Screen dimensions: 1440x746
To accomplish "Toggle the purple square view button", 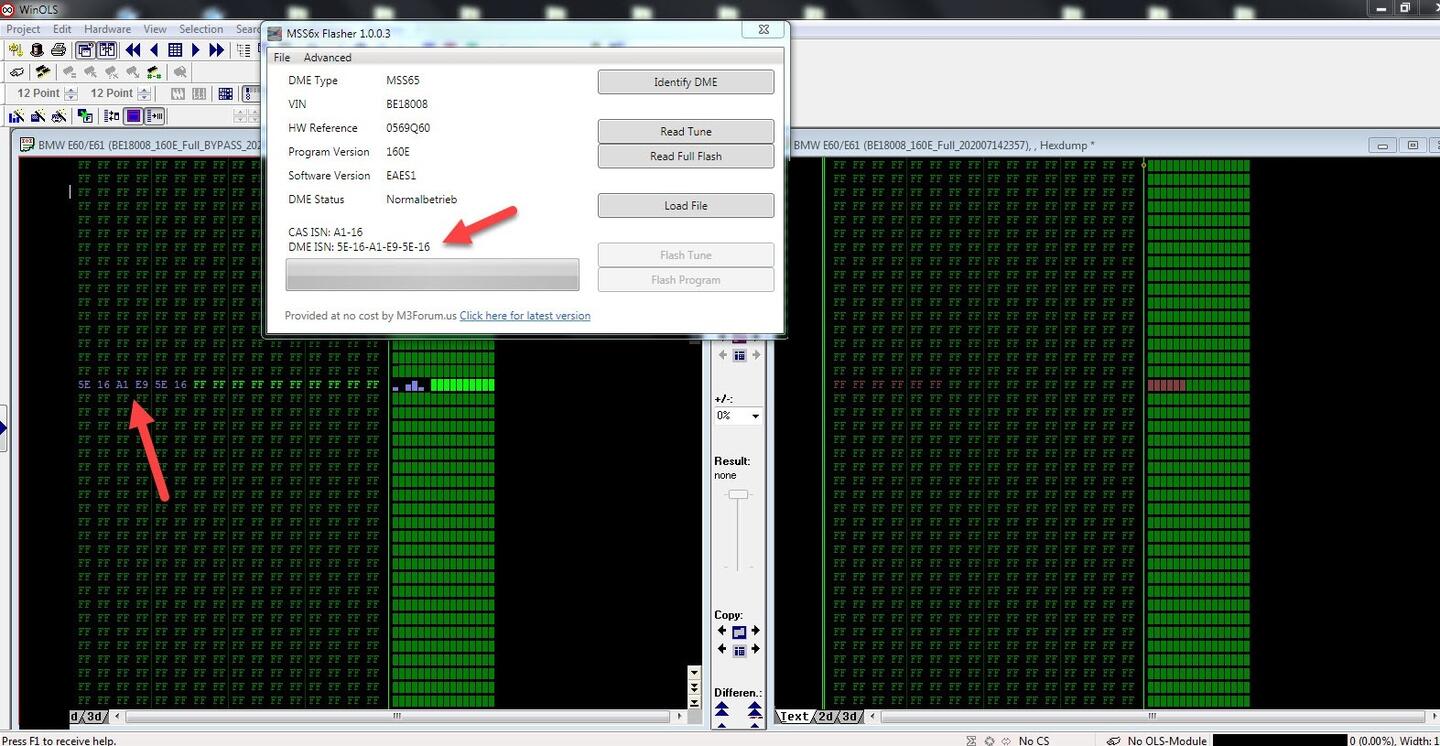I will (133, 116).
